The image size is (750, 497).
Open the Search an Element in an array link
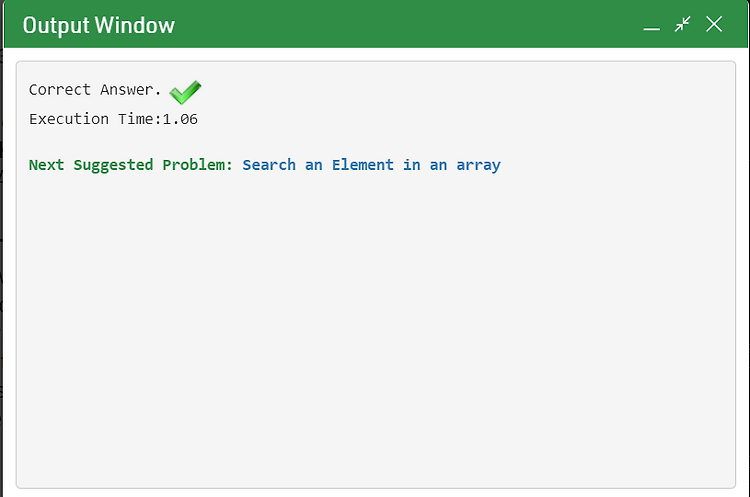click(x=371, y=165)
